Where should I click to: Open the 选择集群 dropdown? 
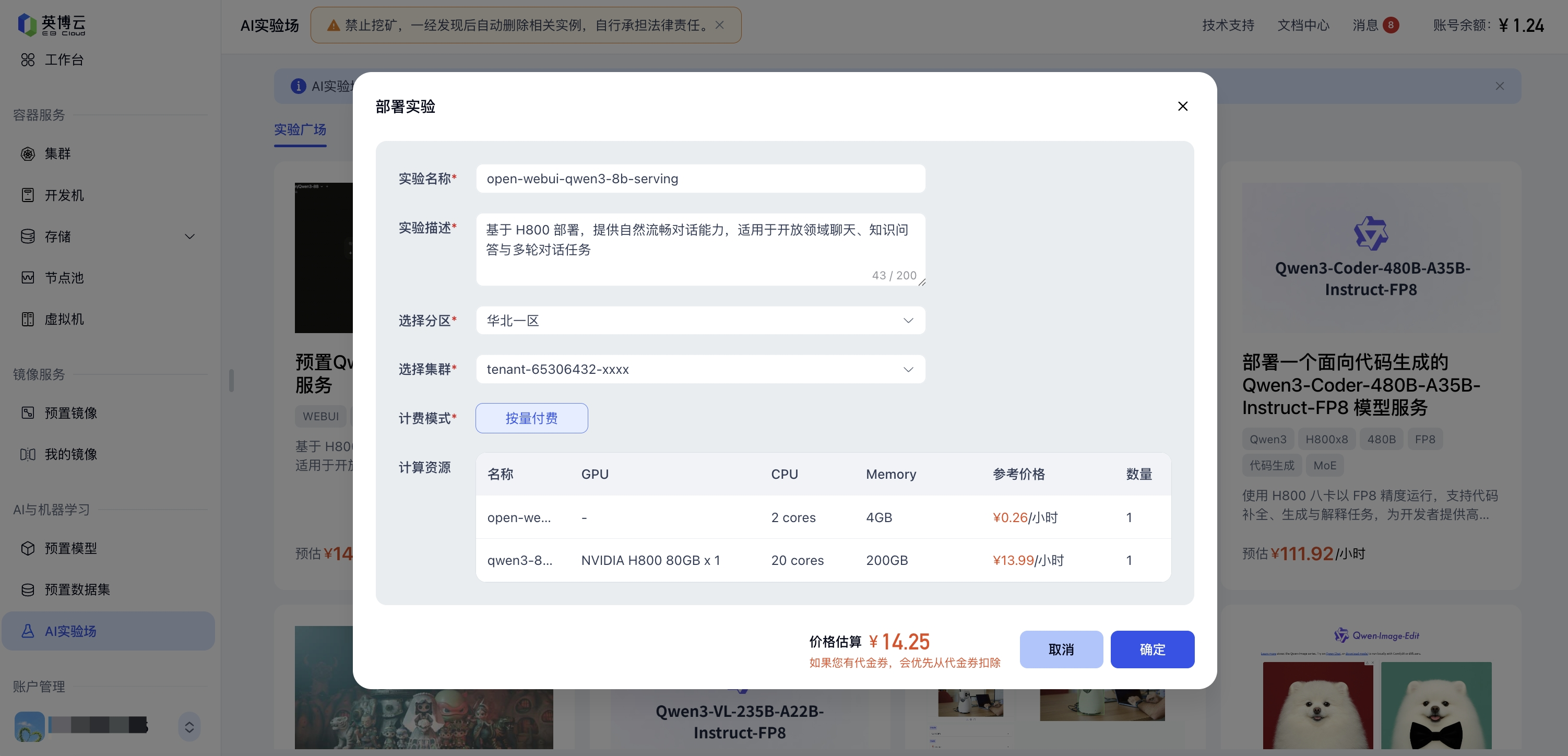point(700,369)
